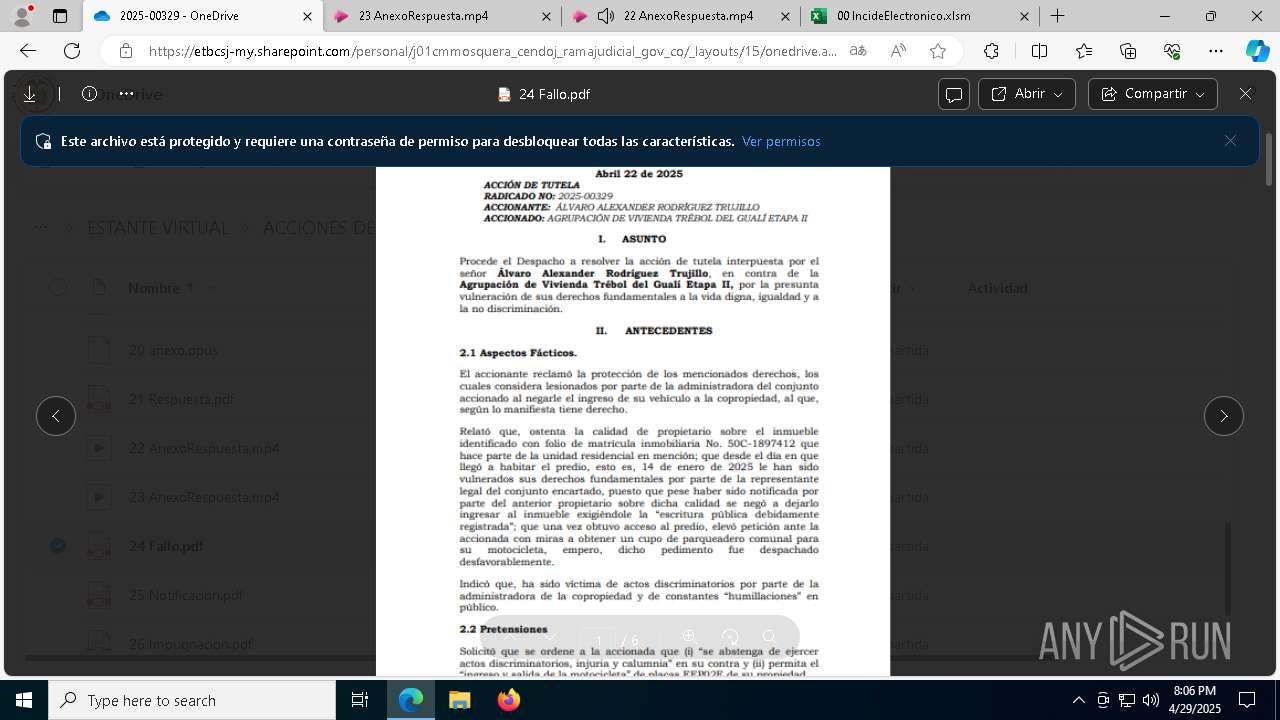Image resolution: width=1280 pixels, height=720 pixels.
Task: Open Collections panel
Action: point(1128,51)
